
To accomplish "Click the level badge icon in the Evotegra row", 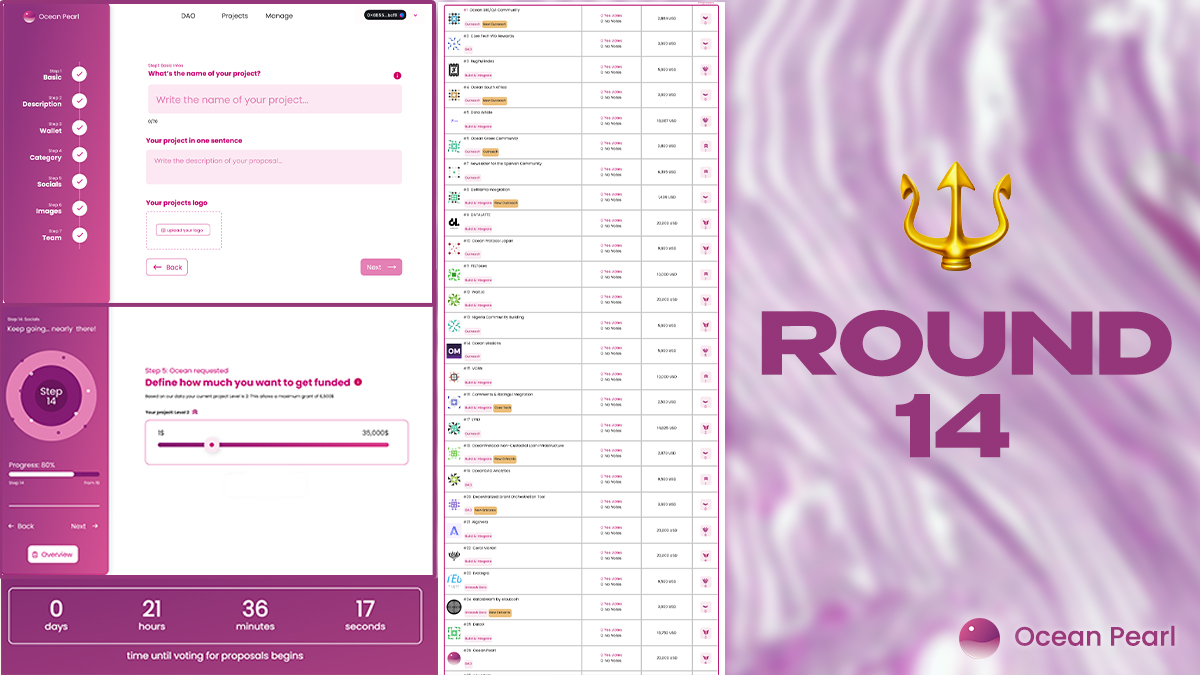I will pyautogui.click(x=706, y=581).
